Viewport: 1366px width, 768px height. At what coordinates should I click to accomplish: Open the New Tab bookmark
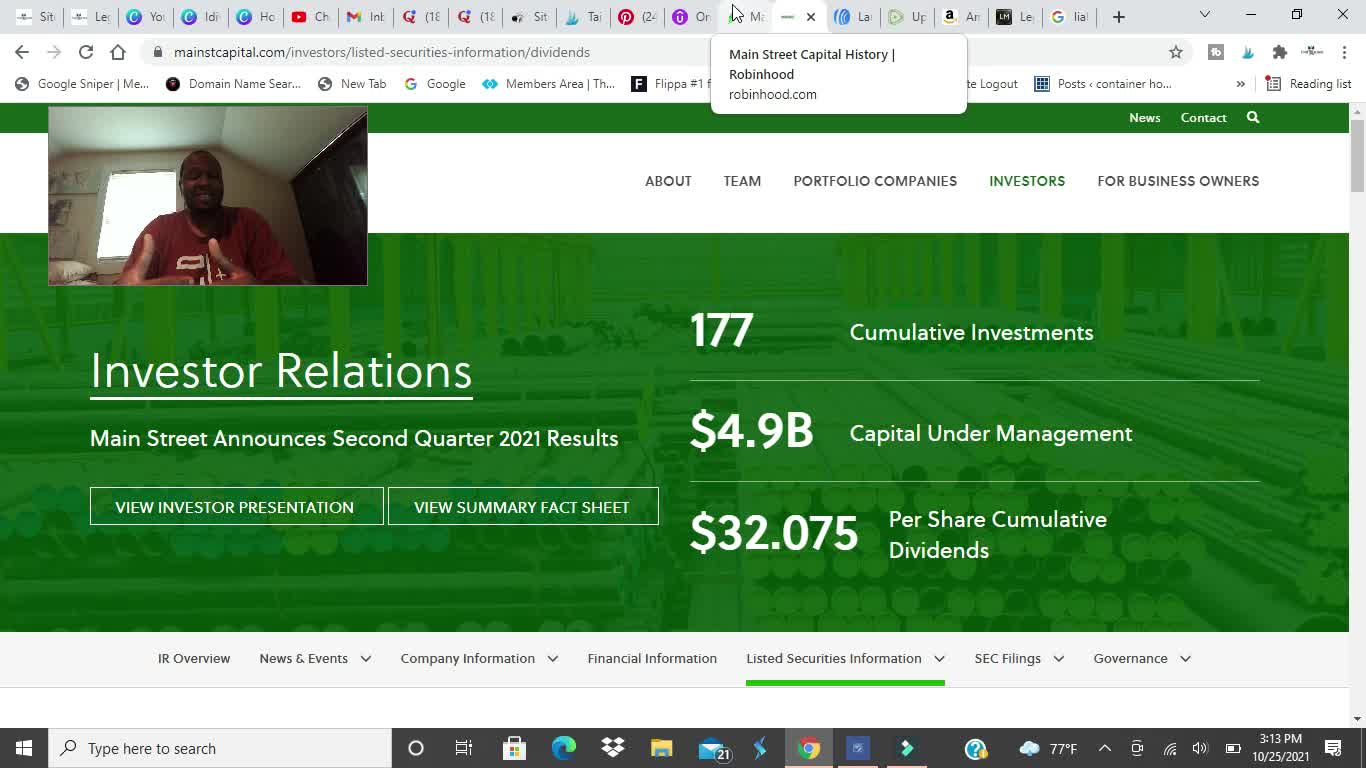point(352,84)
